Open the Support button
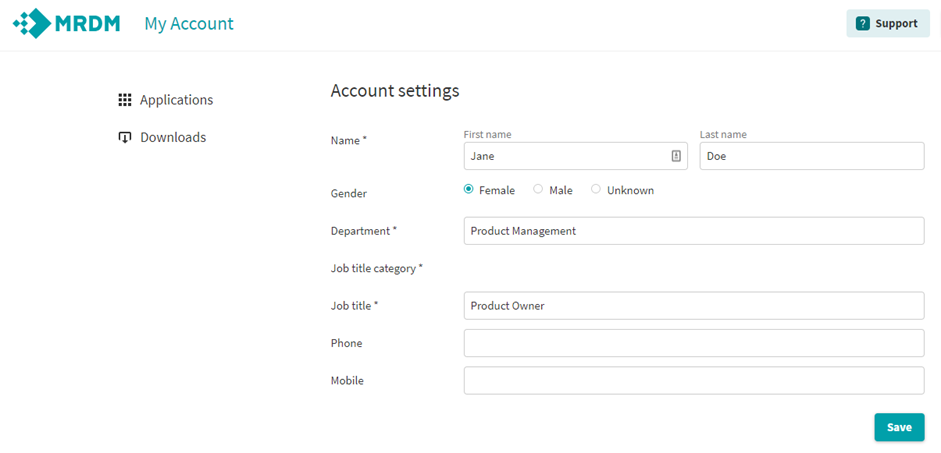Image resolution: width=941 pixels, height=453 pixels. coord(888,24)
